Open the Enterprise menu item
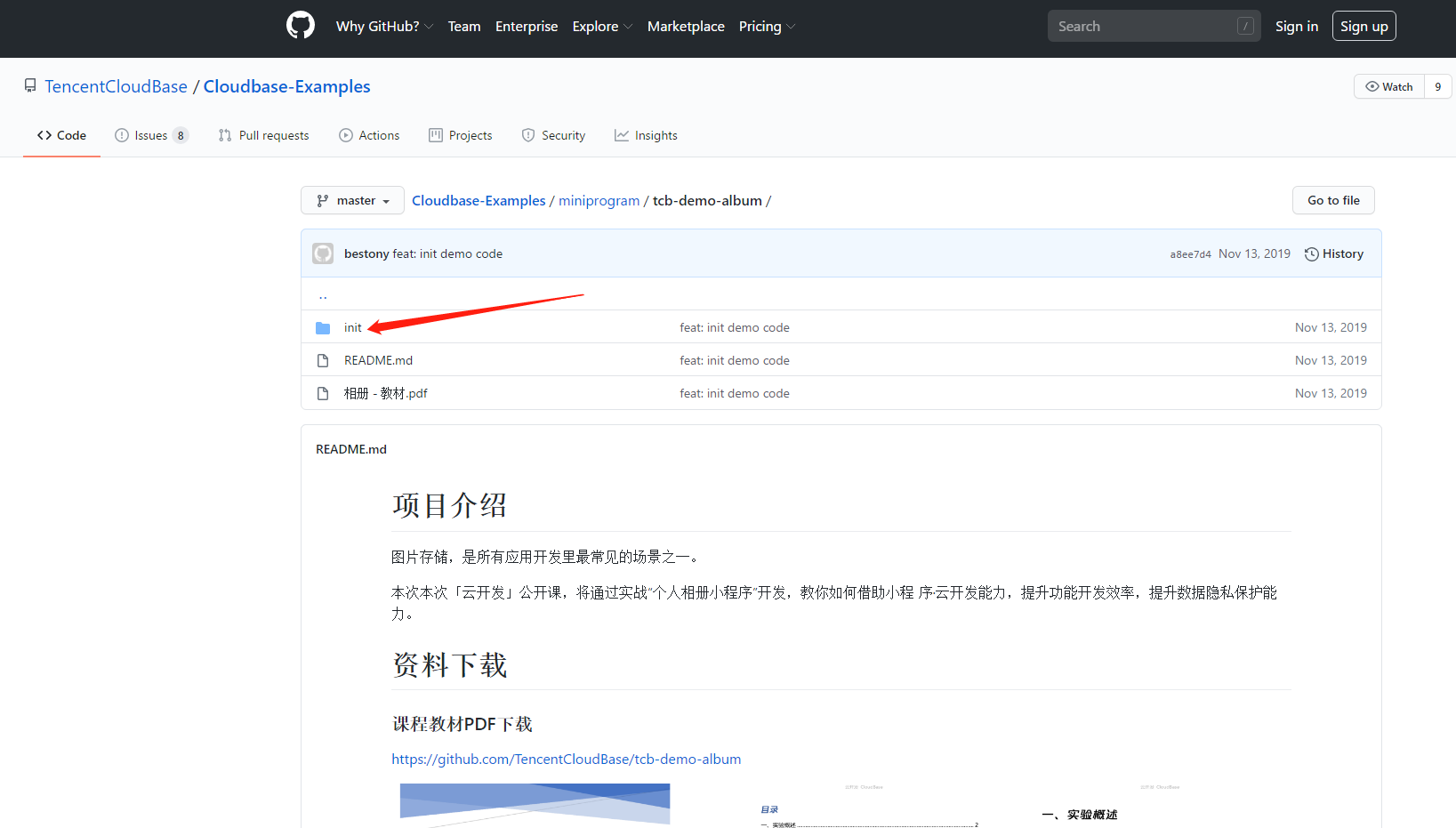 click(x=527, y=27)
